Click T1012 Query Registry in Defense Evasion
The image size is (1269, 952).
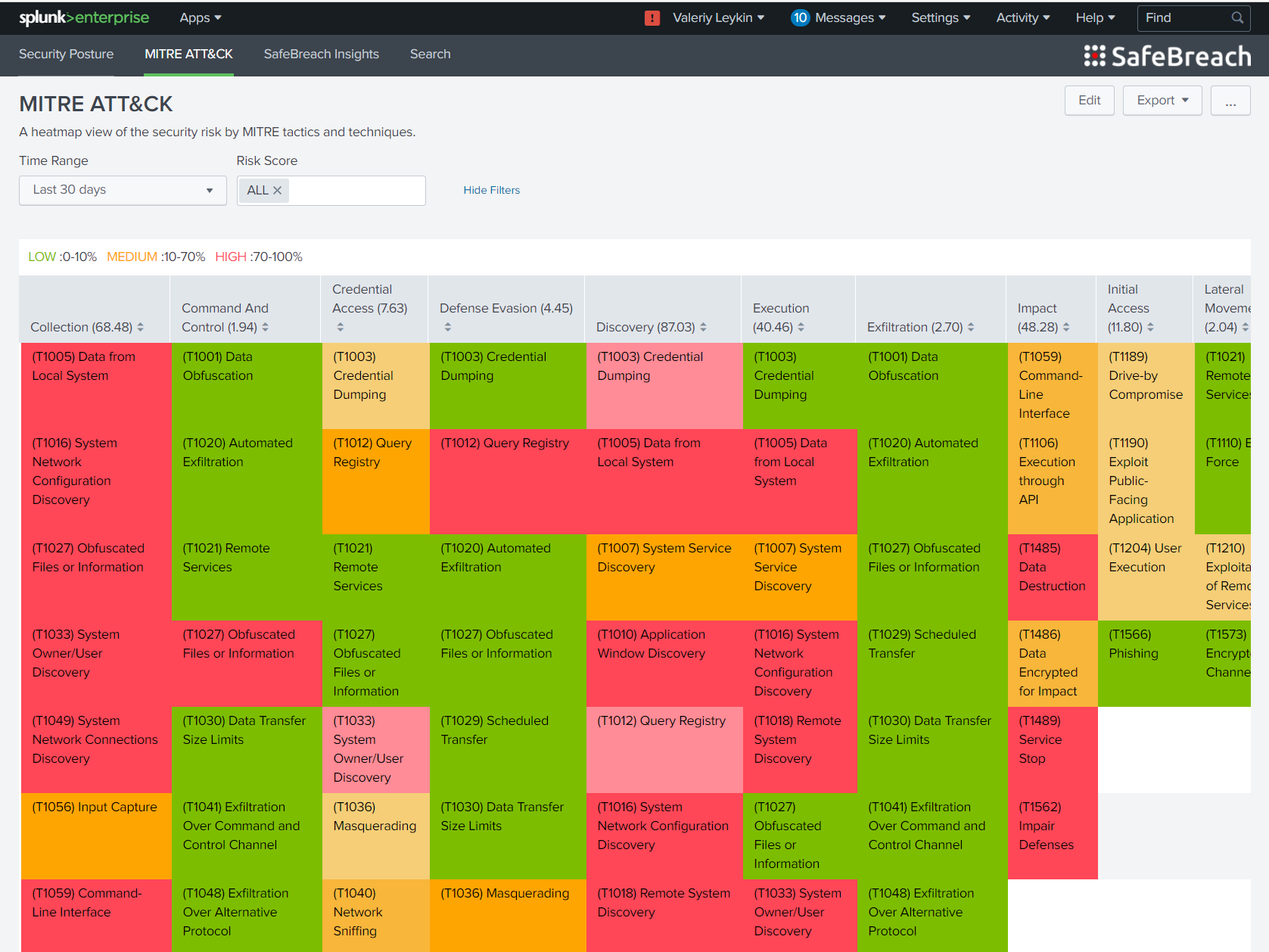tap(508, 482)
